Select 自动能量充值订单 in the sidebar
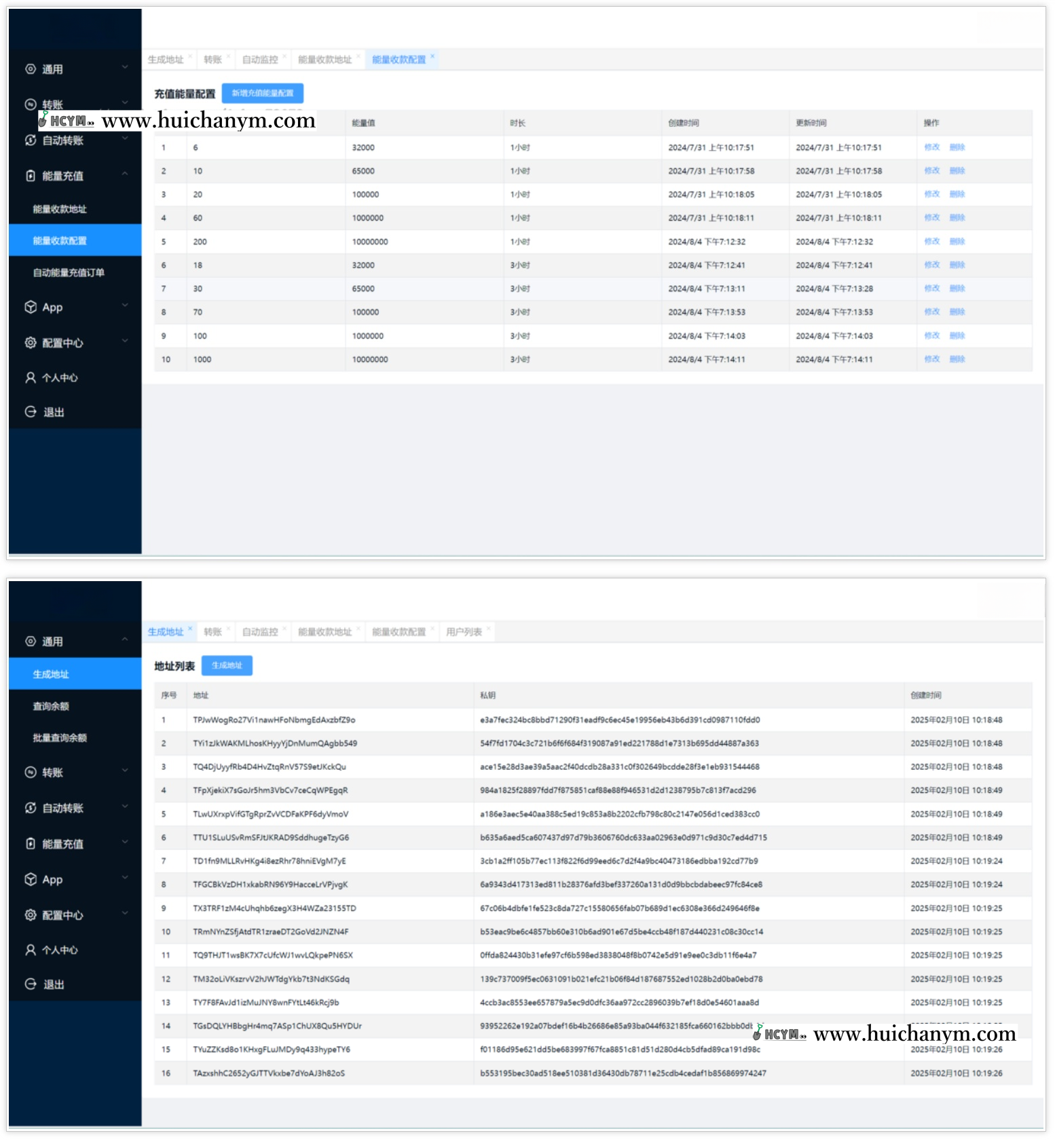This screenshot has height=1148, width=1055. coord(69,273)
